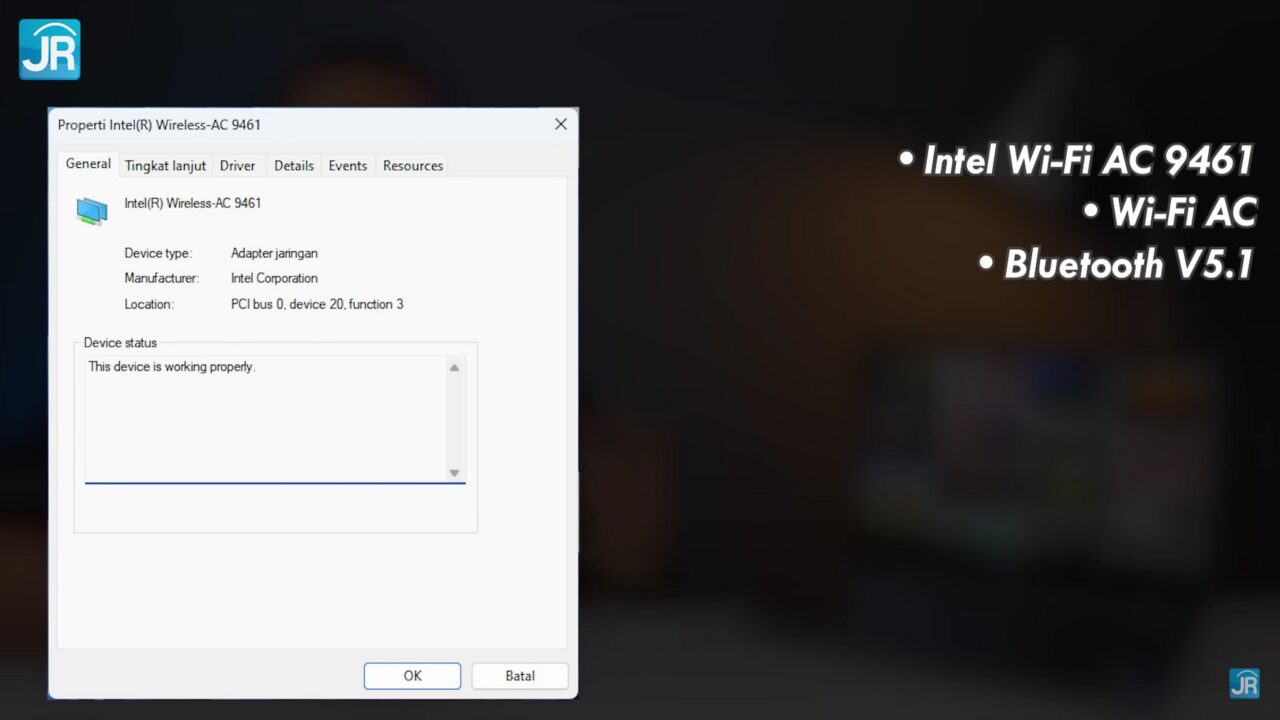
Task: Switch to the Driver tab
Action: point(237,166)
